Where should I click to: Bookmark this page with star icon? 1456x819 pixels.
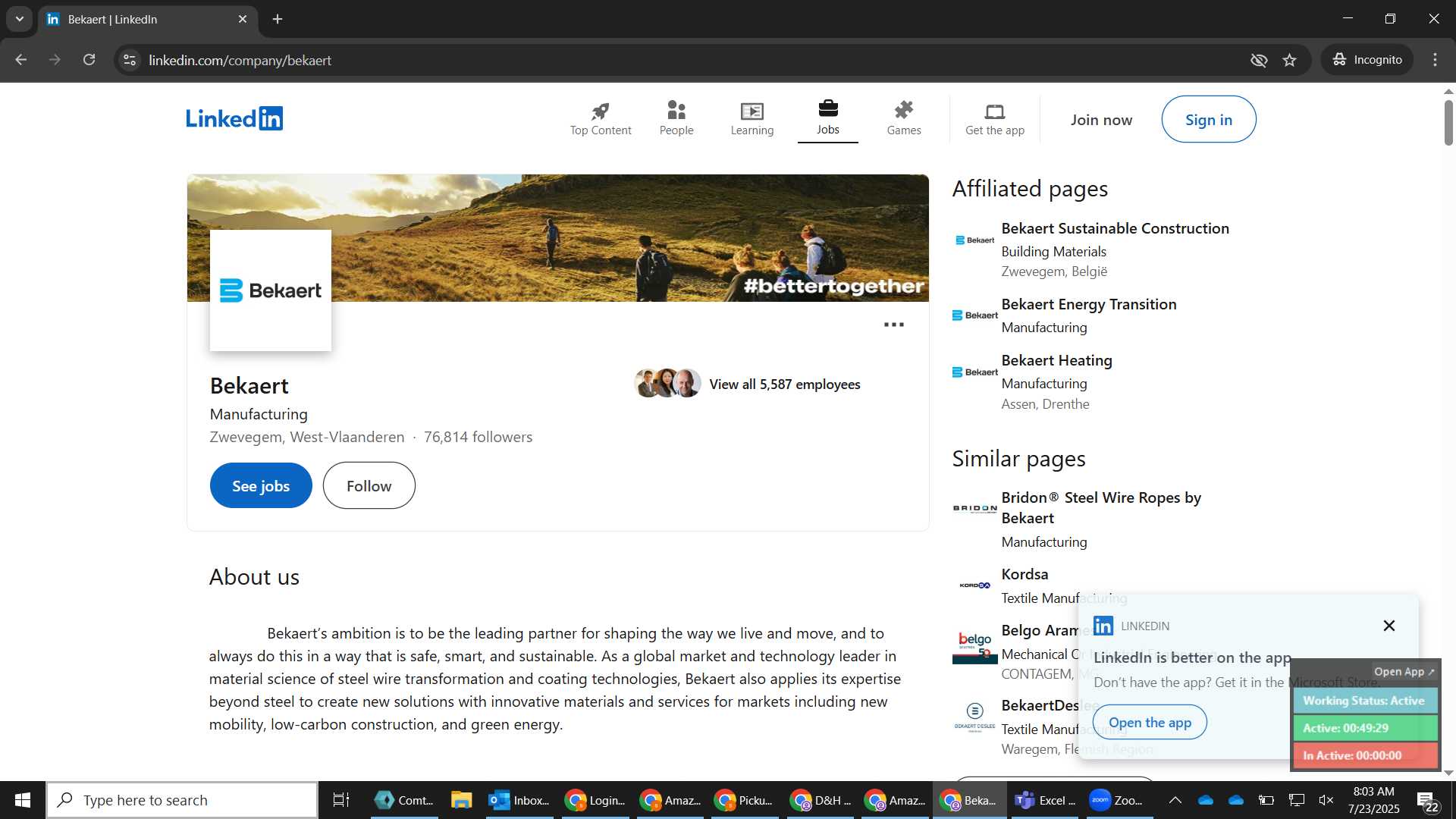(x=1290, y=60)
